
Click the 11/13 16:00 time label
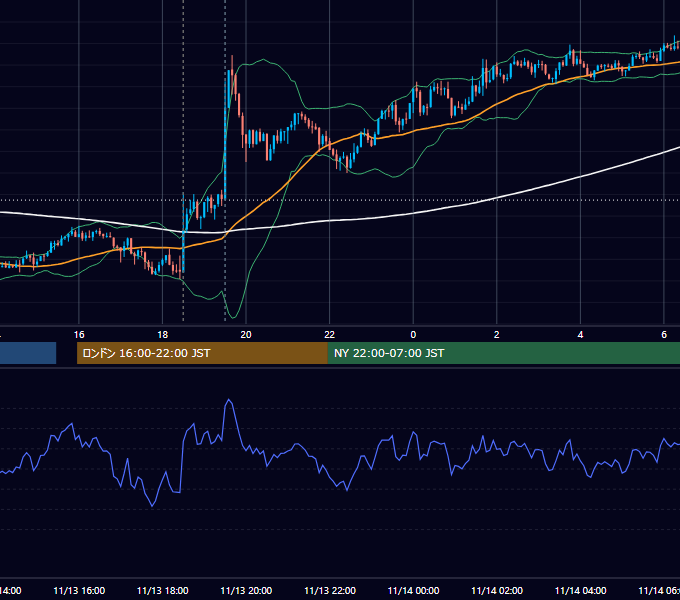(x=79, y=590)
